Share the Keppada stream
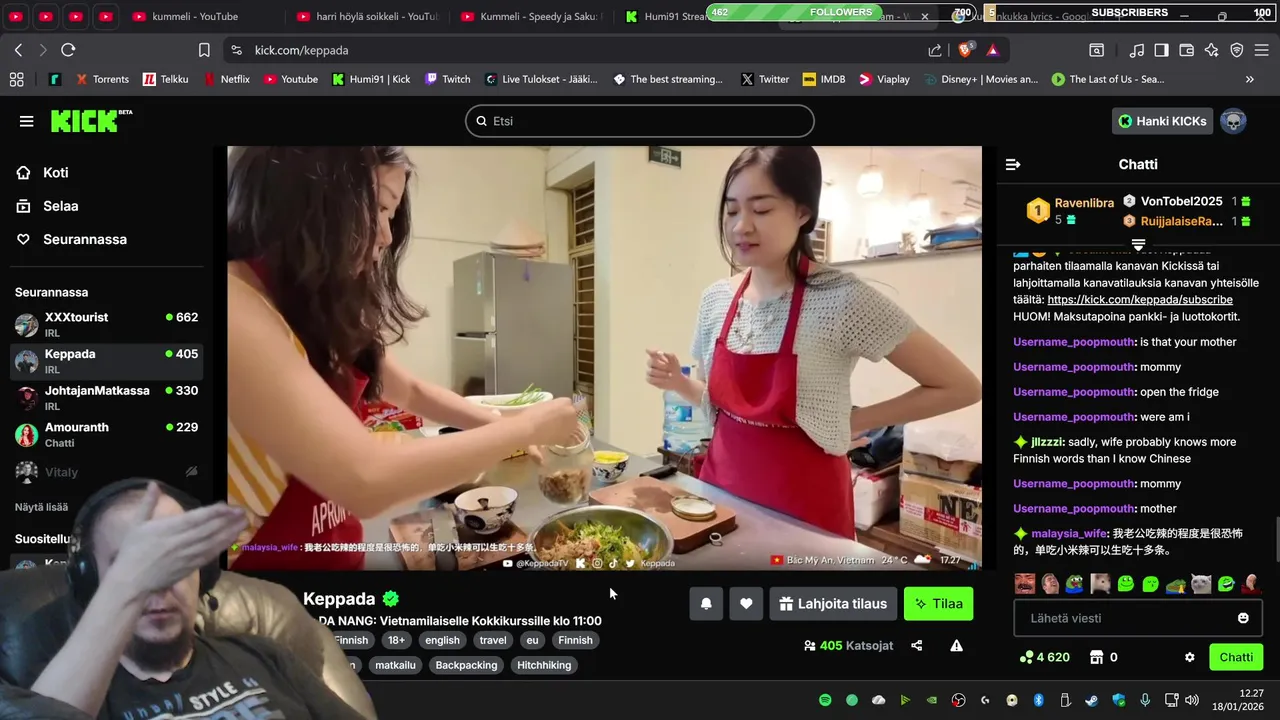Viewport: 1280px width, 720px height. pyautogui.click(x=917, y=646)
